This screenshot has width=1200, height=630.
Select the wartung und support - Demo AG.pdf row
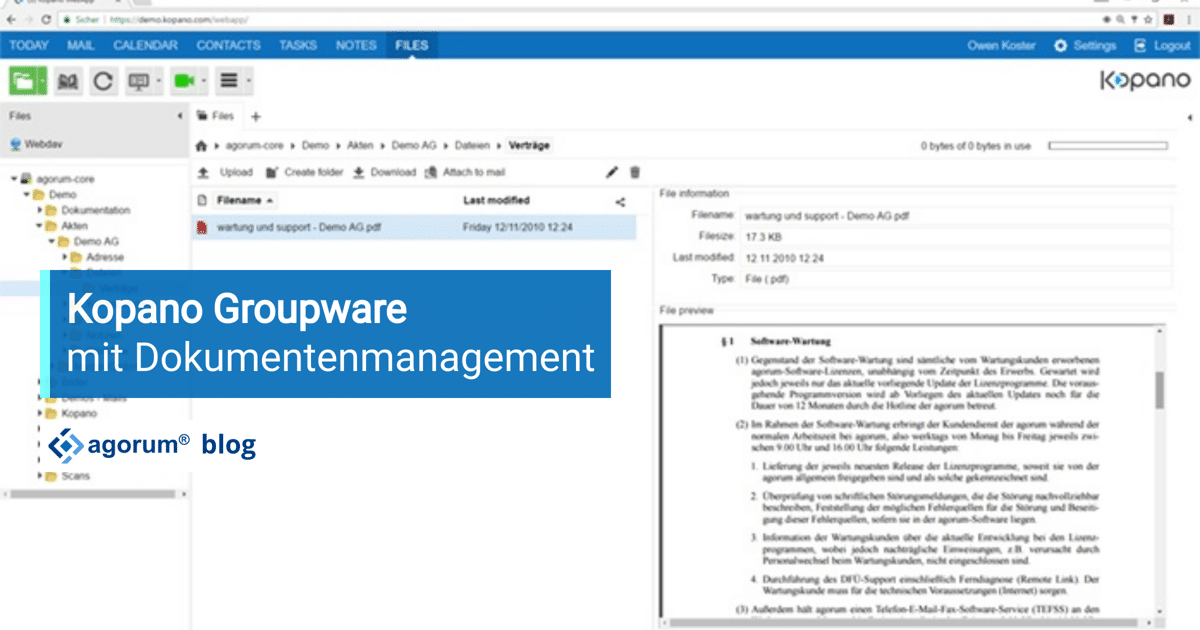pyautogui.click(x=414, y=228)
